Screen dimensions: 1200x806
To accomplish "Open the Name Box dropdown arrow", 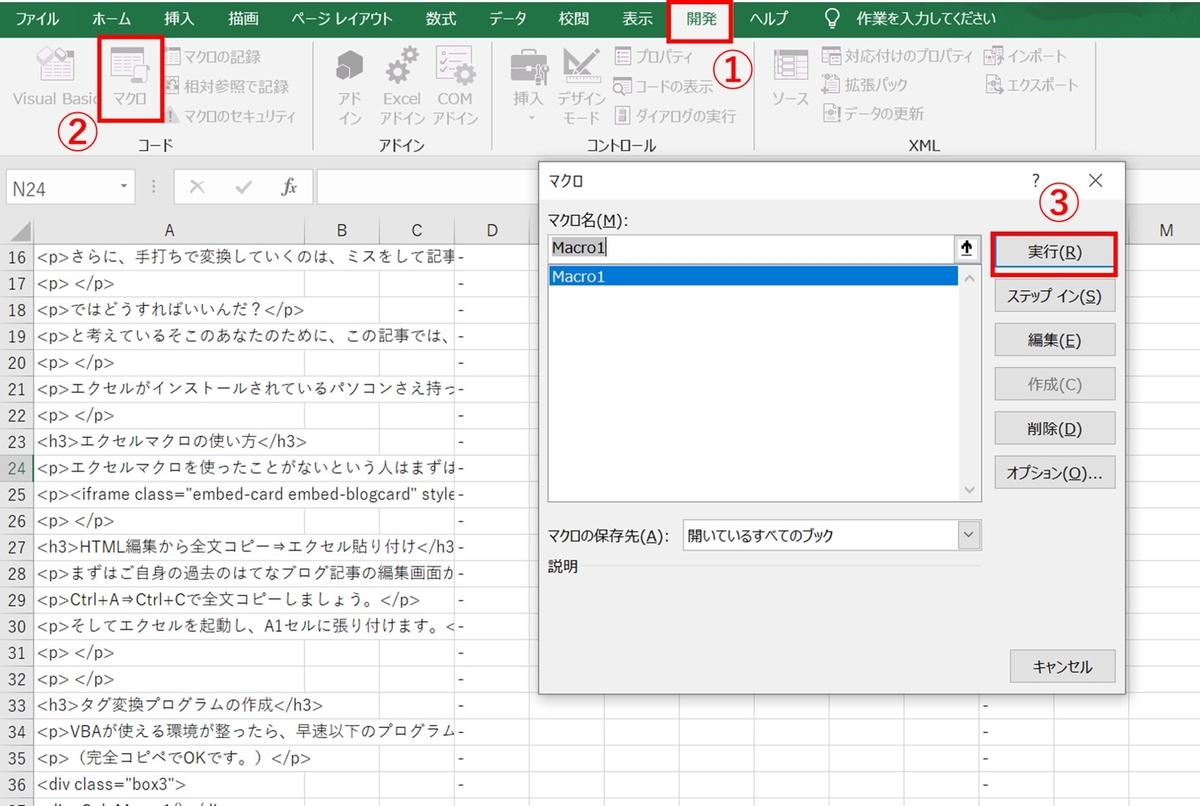I will (124, 187).
